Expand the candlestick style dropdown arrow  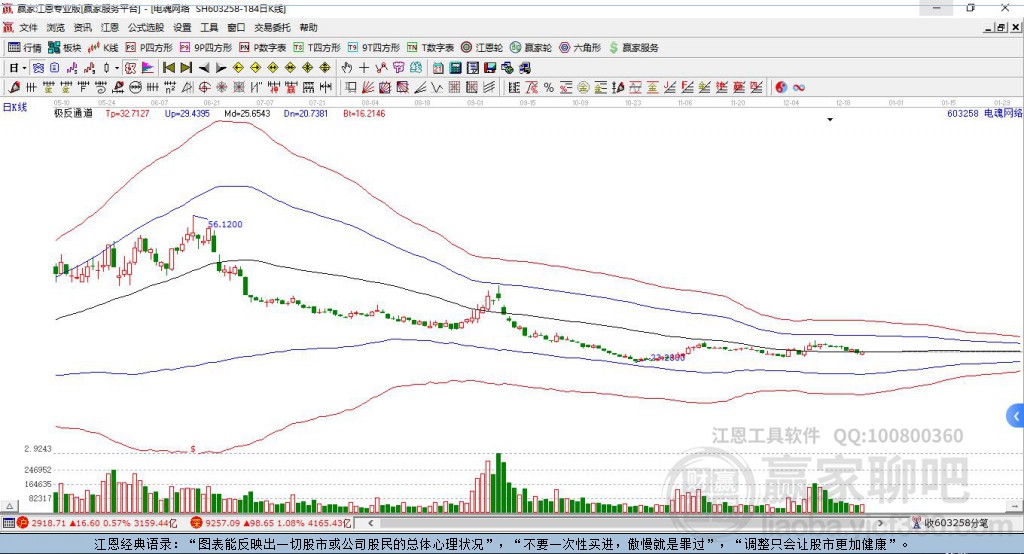117,68
